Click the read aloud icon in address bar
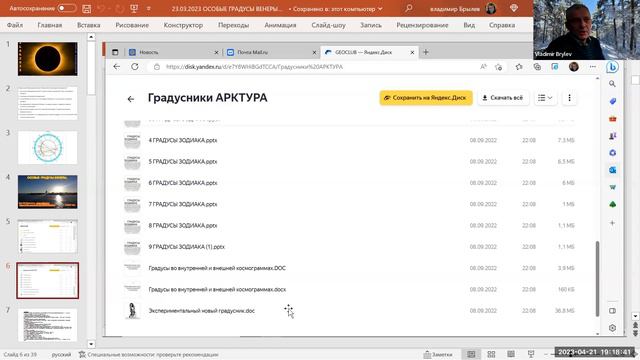 pos(483,67)
